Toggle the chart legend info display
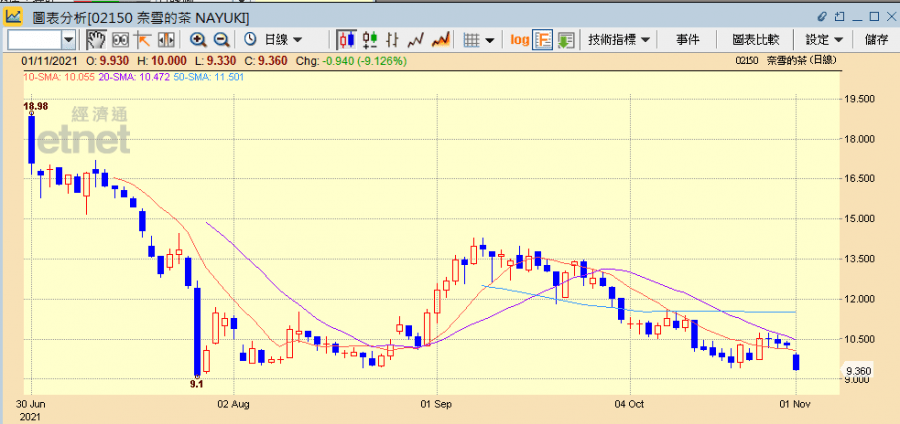 point(543,40)
